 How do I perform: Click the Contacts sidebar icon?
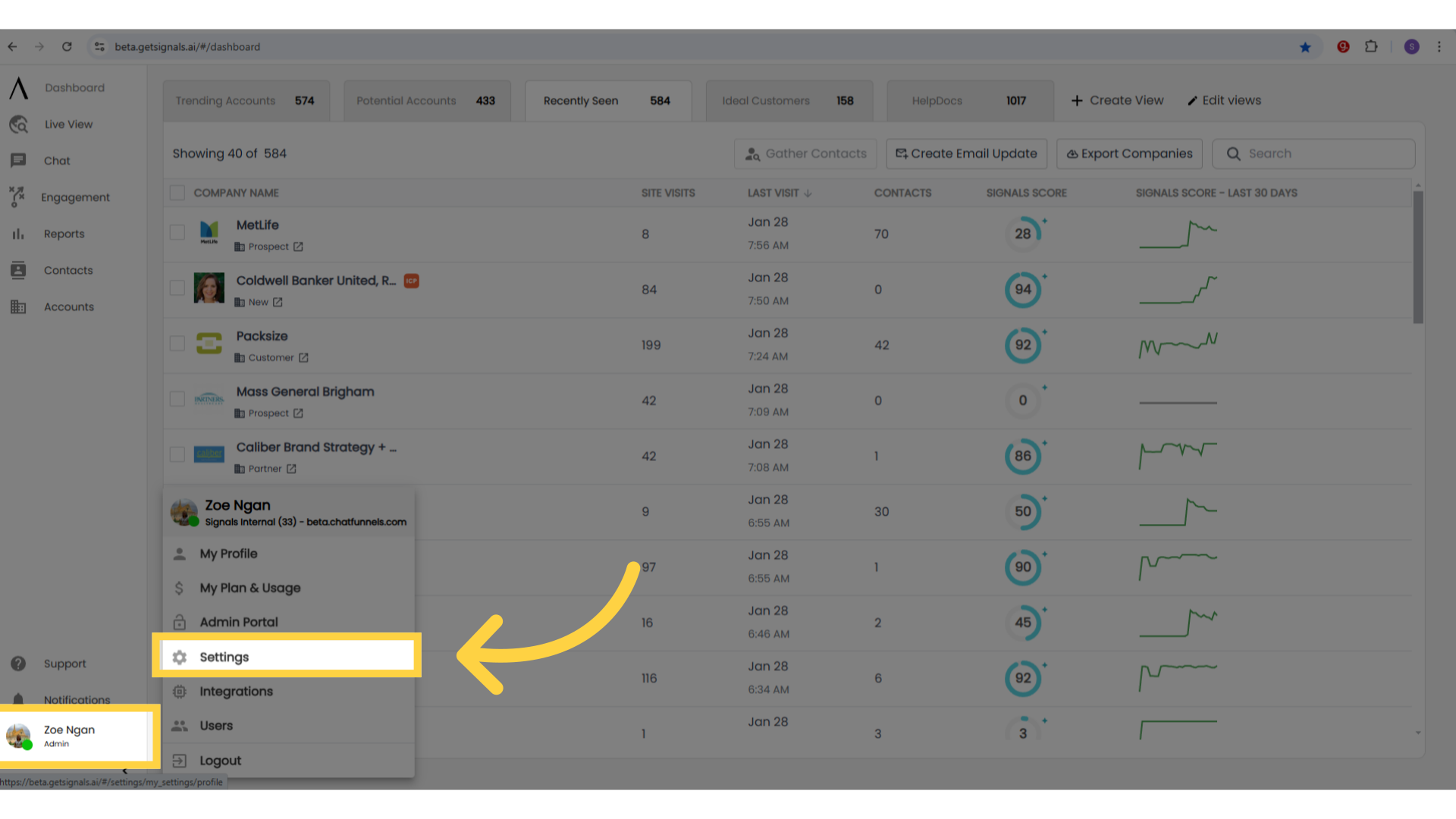click(x=18, y=270)
